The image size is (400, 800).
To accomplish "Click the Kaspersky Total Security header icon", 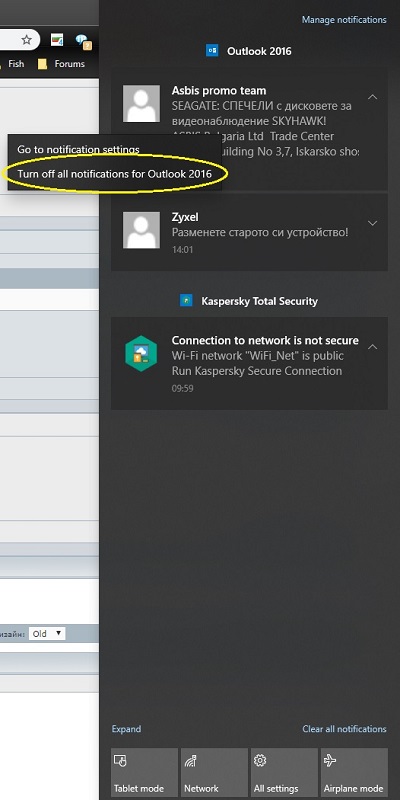I will click(186, 301).
